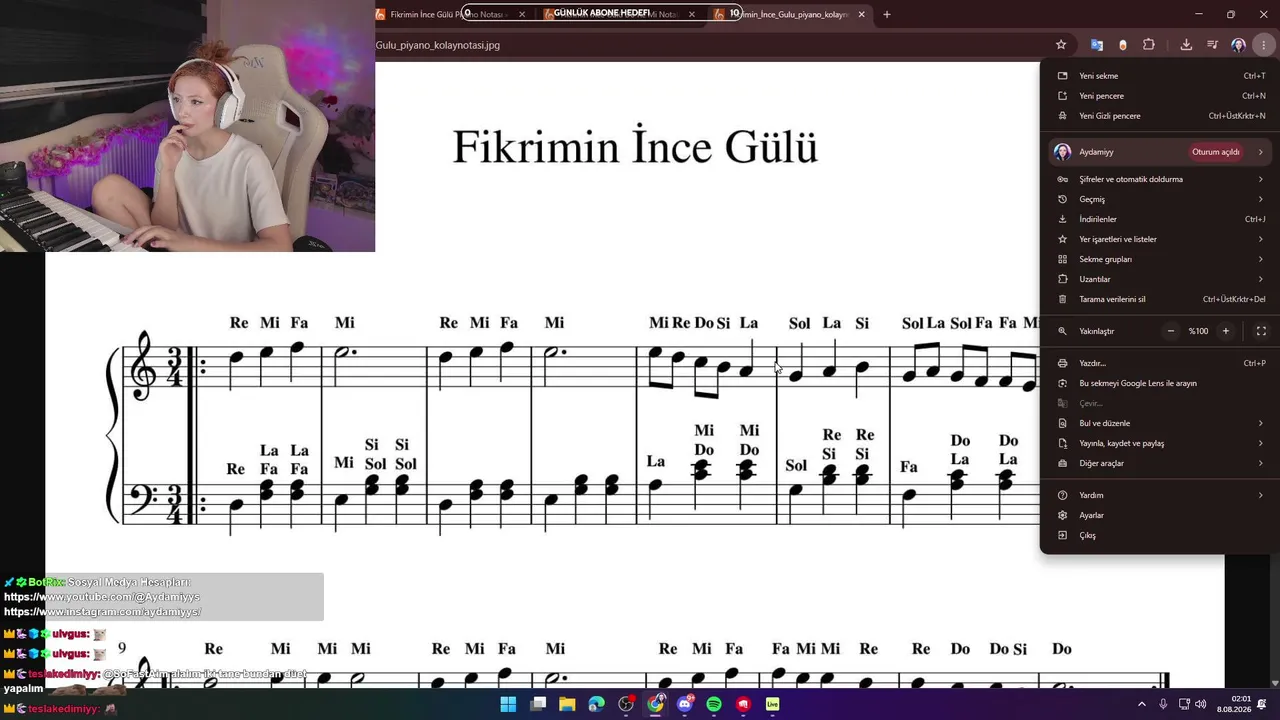Open Task View on the taskbar
Screen dimensions: 1280x720
(538, 704)
